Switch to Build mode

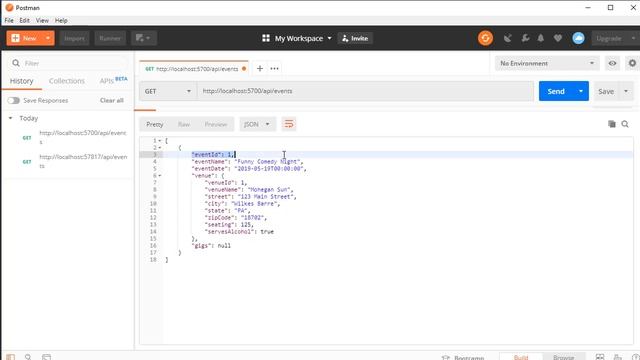tap(521, 357)
